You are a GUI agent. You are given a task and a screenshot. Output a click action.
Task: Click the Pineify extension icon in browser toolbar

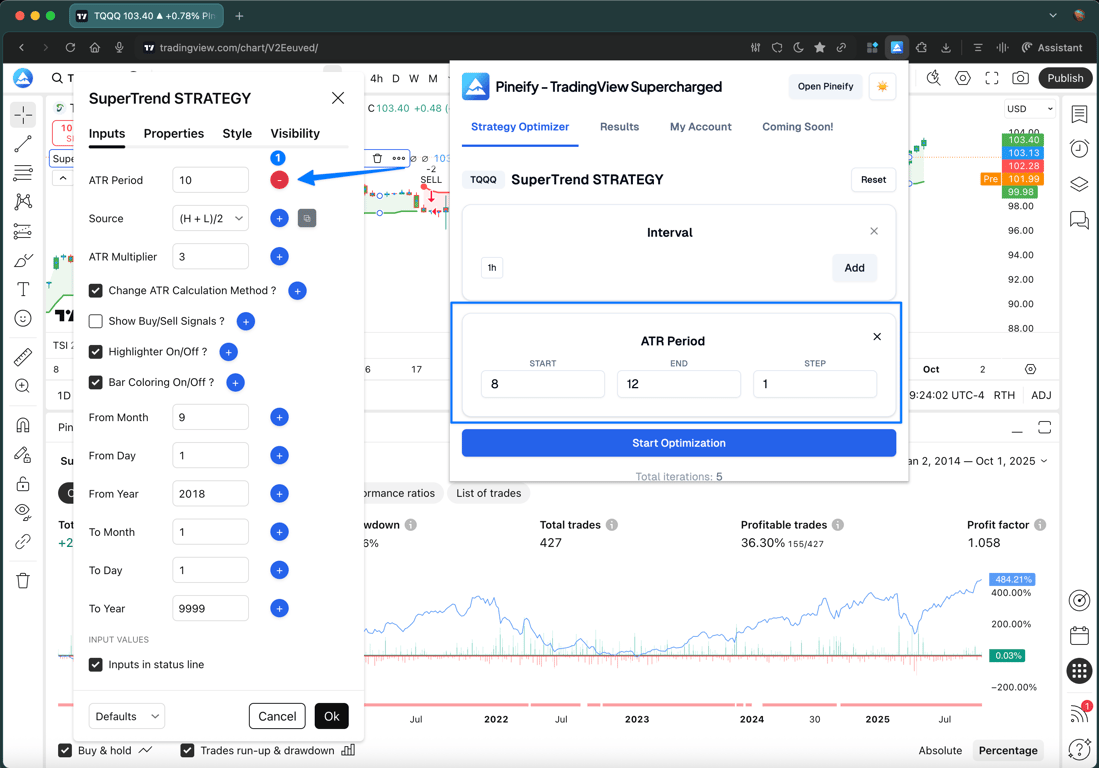click(896, 48)
